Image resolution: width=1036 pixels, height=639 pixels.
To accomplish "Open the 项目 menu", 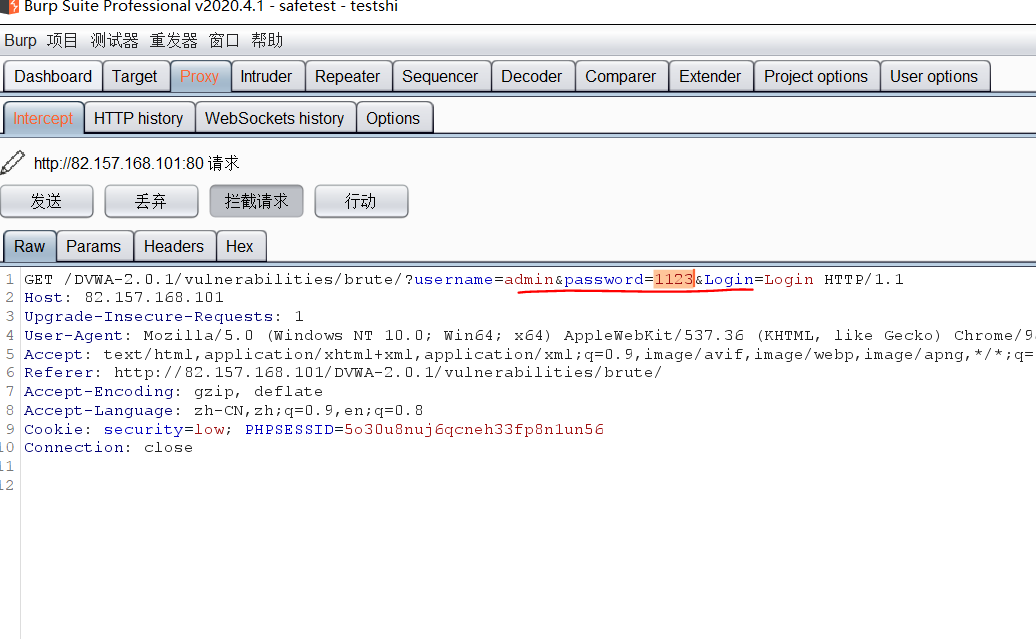I will 62,41.
